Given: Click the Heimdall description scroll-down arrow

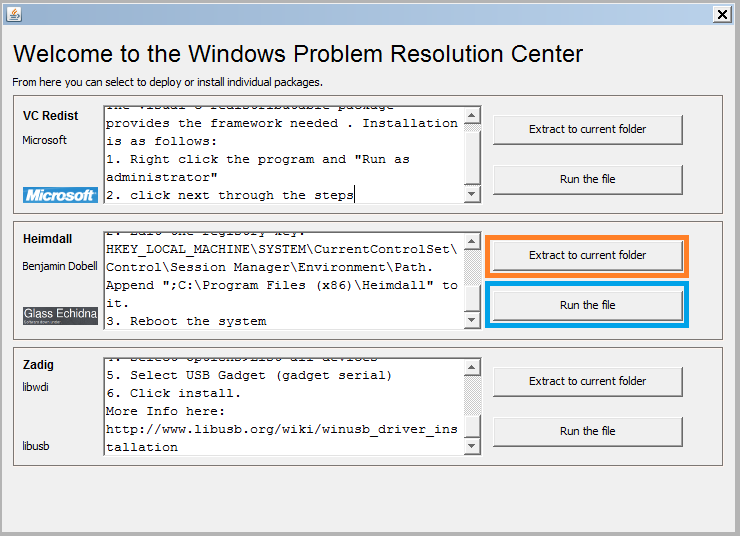Looking at the screenshot, I should 472,320.
